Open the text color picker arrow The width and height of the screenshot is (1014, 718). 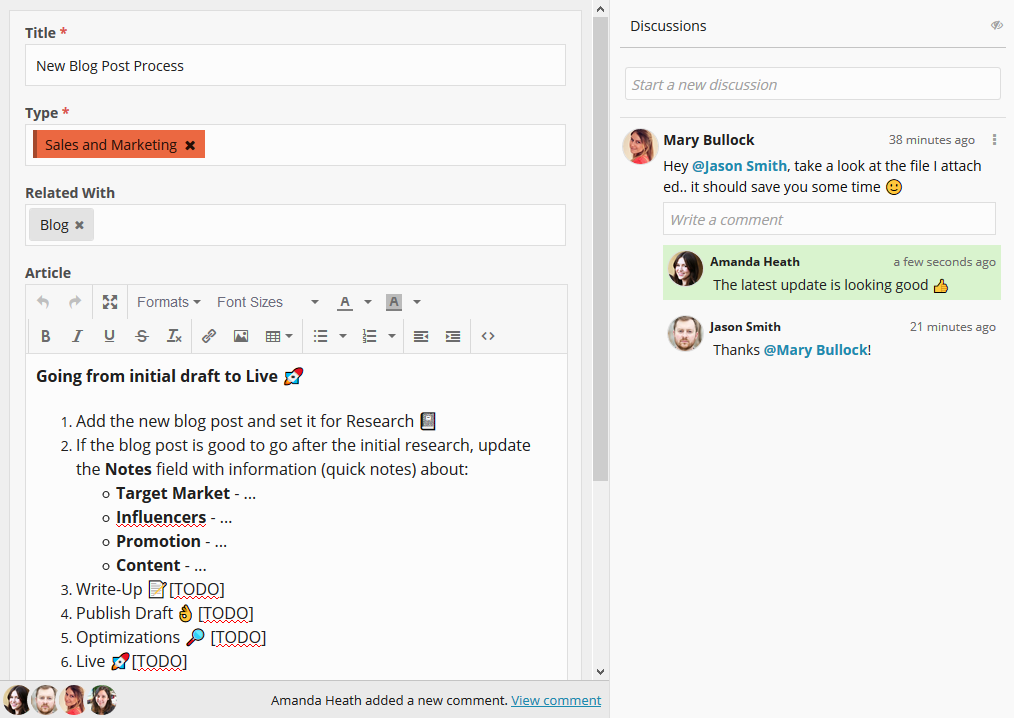click(368, 302)
